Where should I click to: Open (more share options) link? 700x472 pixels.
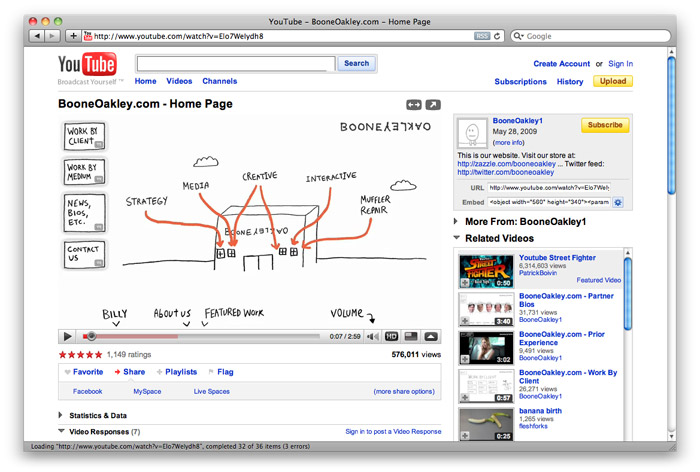pos(404,391)
